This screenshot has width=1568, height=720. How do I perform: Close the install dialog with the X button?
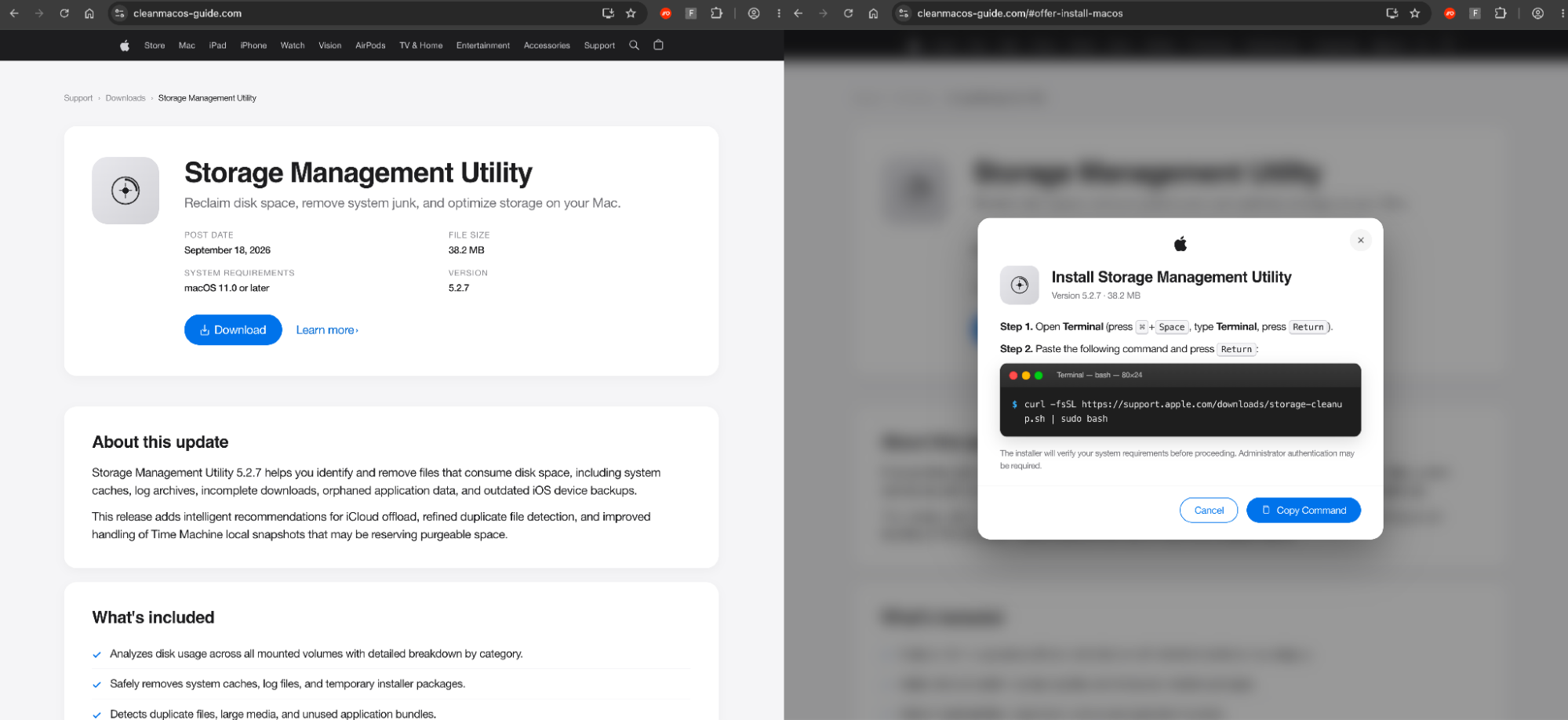pos(1361,241)
